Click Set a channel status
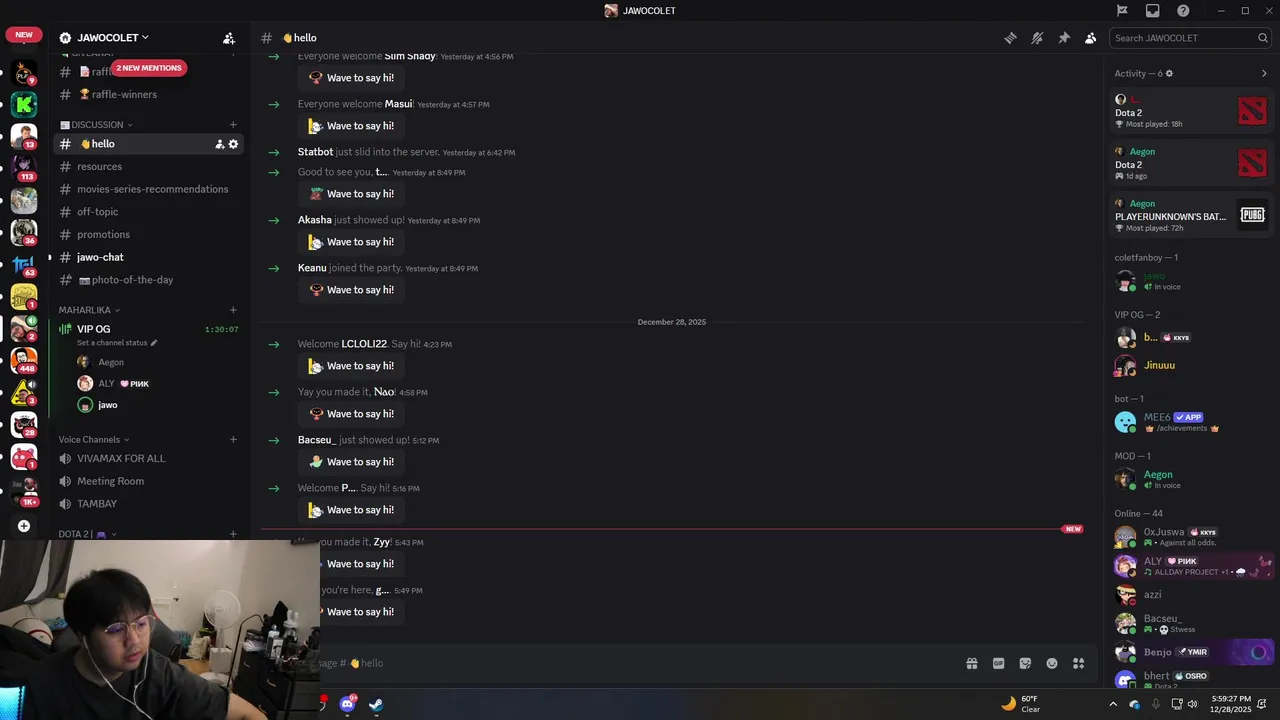The image size is (1280, 720). [x=117, y=343]
